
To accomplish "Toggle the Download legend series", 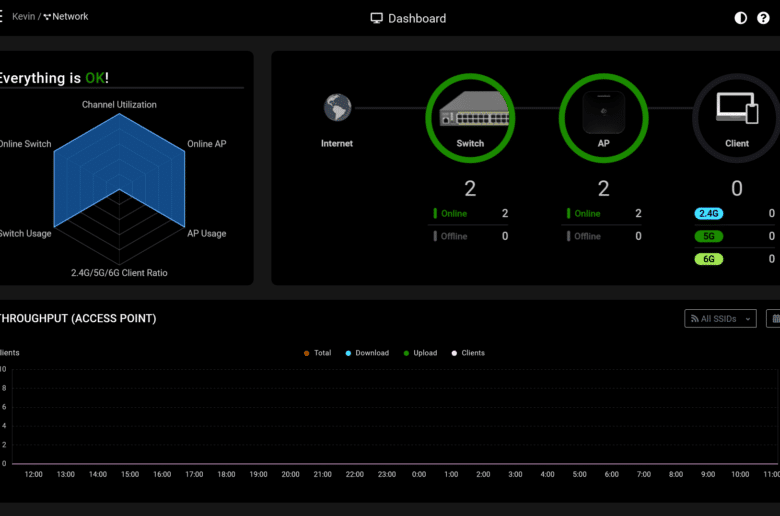I will [x=367, y=353].
